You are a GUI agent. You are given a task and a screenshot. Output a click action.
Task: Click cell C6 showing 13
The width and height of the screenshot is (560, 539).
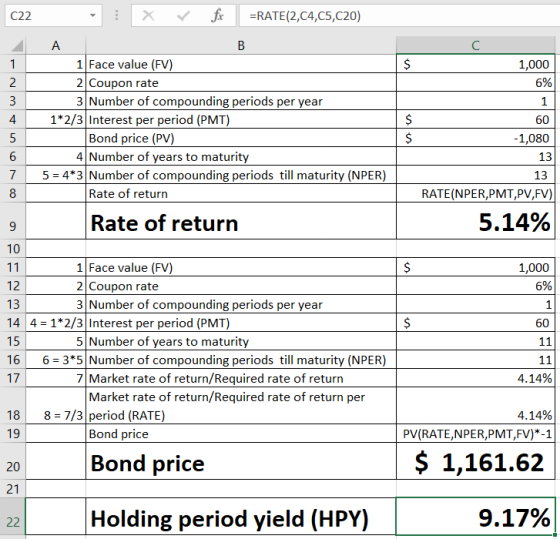pyautogui.click(x=475, y=156)
